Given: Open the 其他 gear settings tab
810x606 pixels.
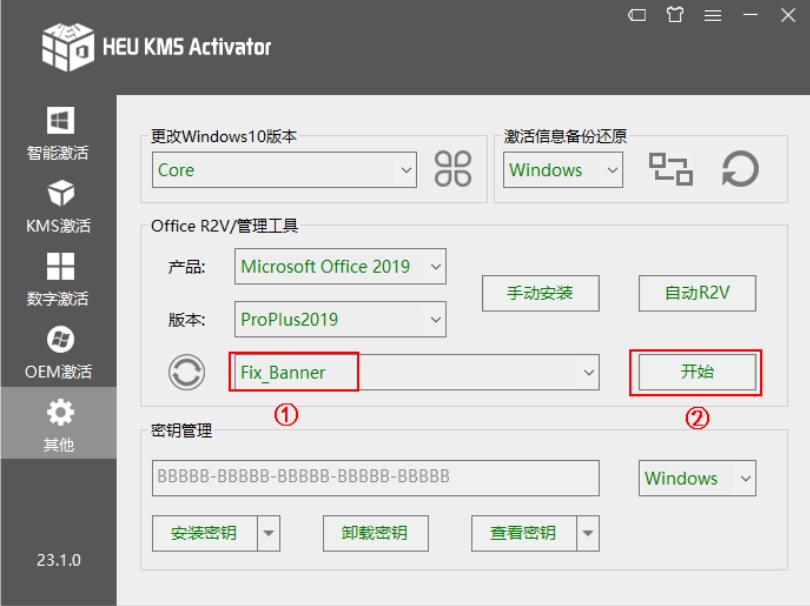Looking at the screenshot, I should coord(58,423).
